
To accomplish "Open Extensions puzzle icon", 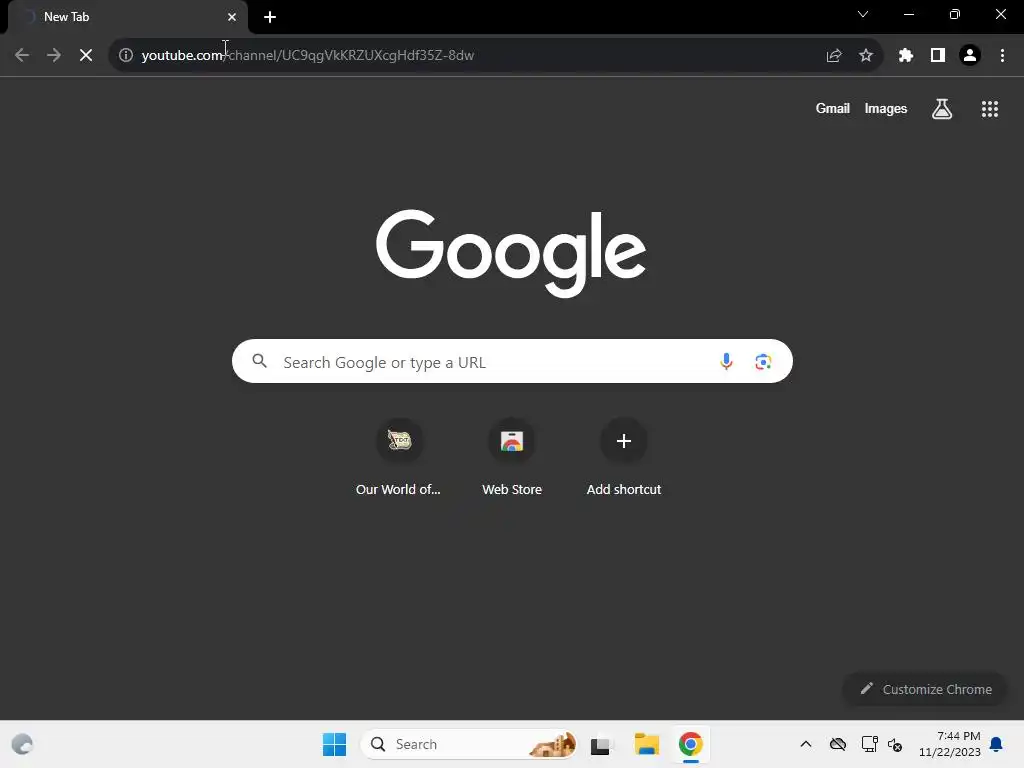I will pyautogui.click(x=905, y=56).
